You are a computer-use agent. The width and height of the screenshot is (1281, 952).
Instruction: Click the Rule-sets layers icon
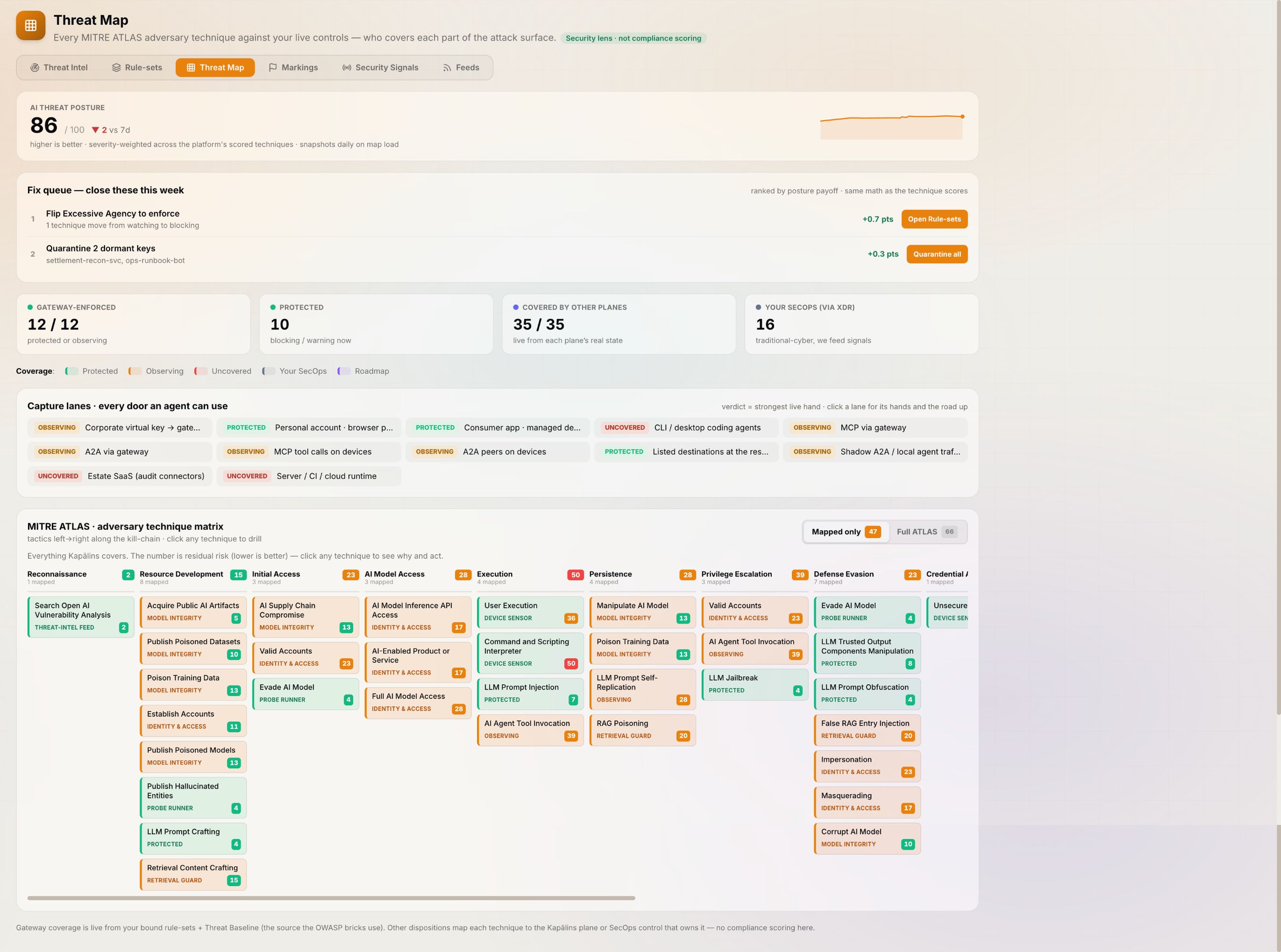[x=116, y=67]
